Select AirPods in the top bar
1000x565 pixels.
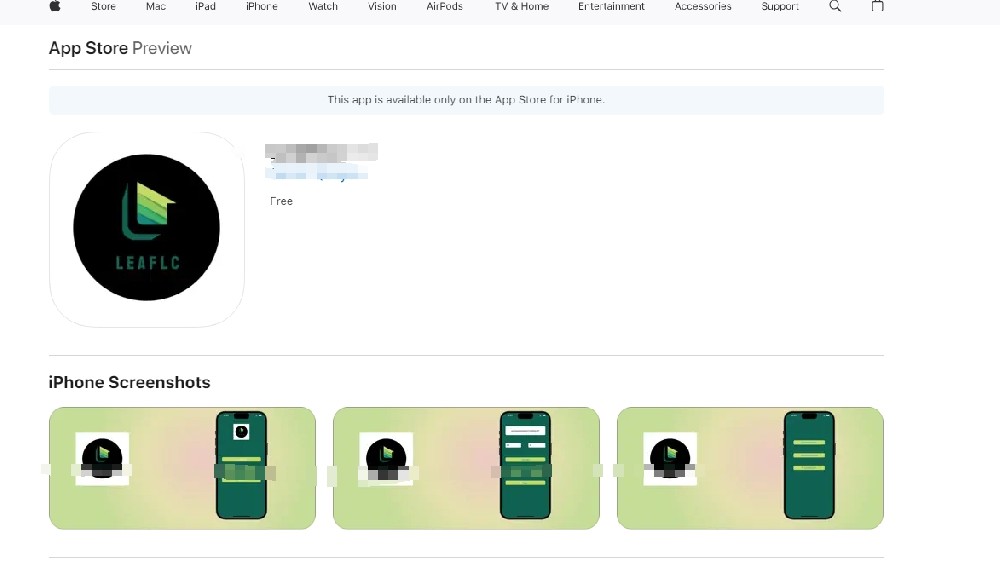coord(444,6)
